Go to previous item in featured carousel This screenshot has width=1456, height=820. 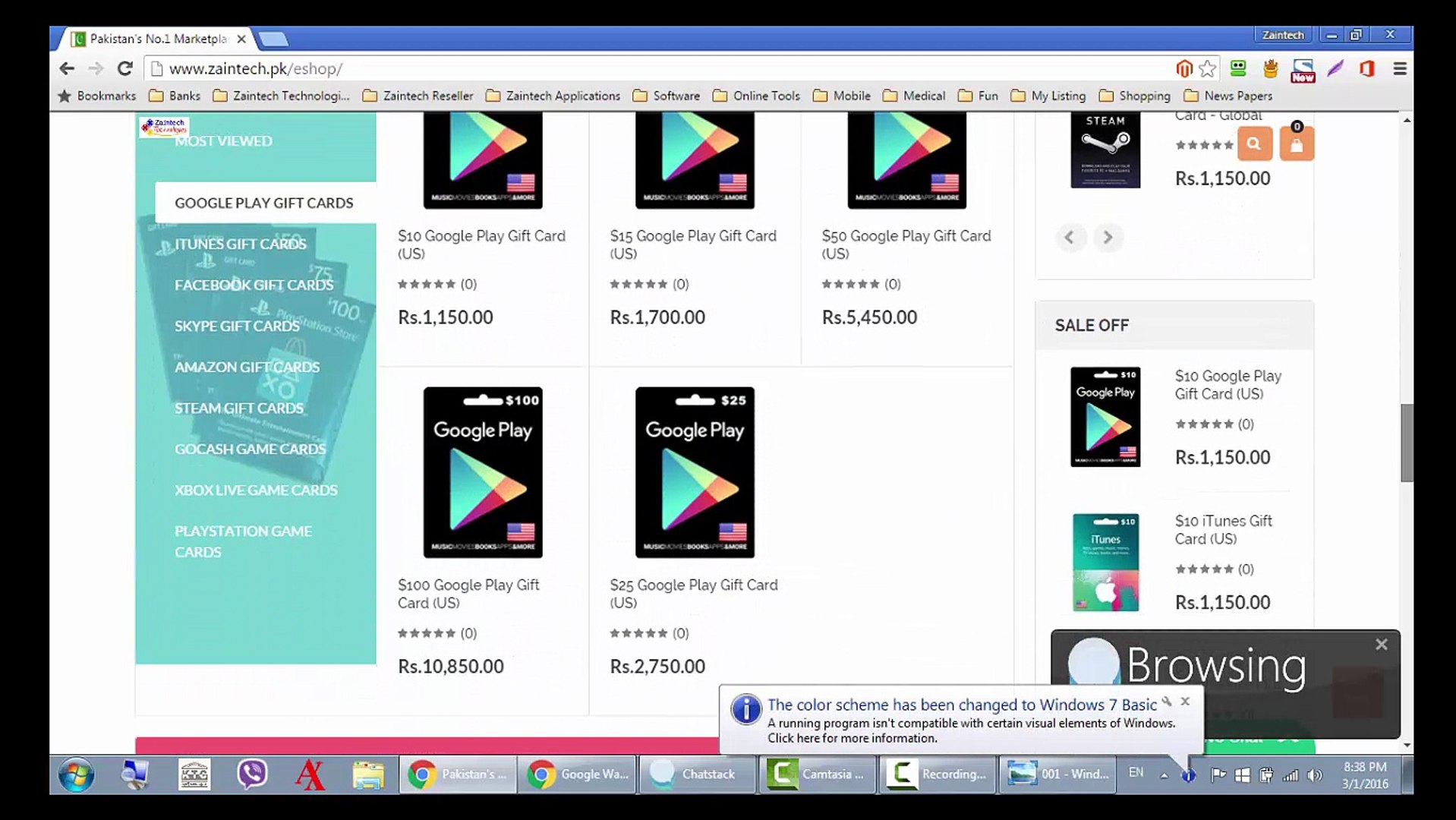(1070, 238)
